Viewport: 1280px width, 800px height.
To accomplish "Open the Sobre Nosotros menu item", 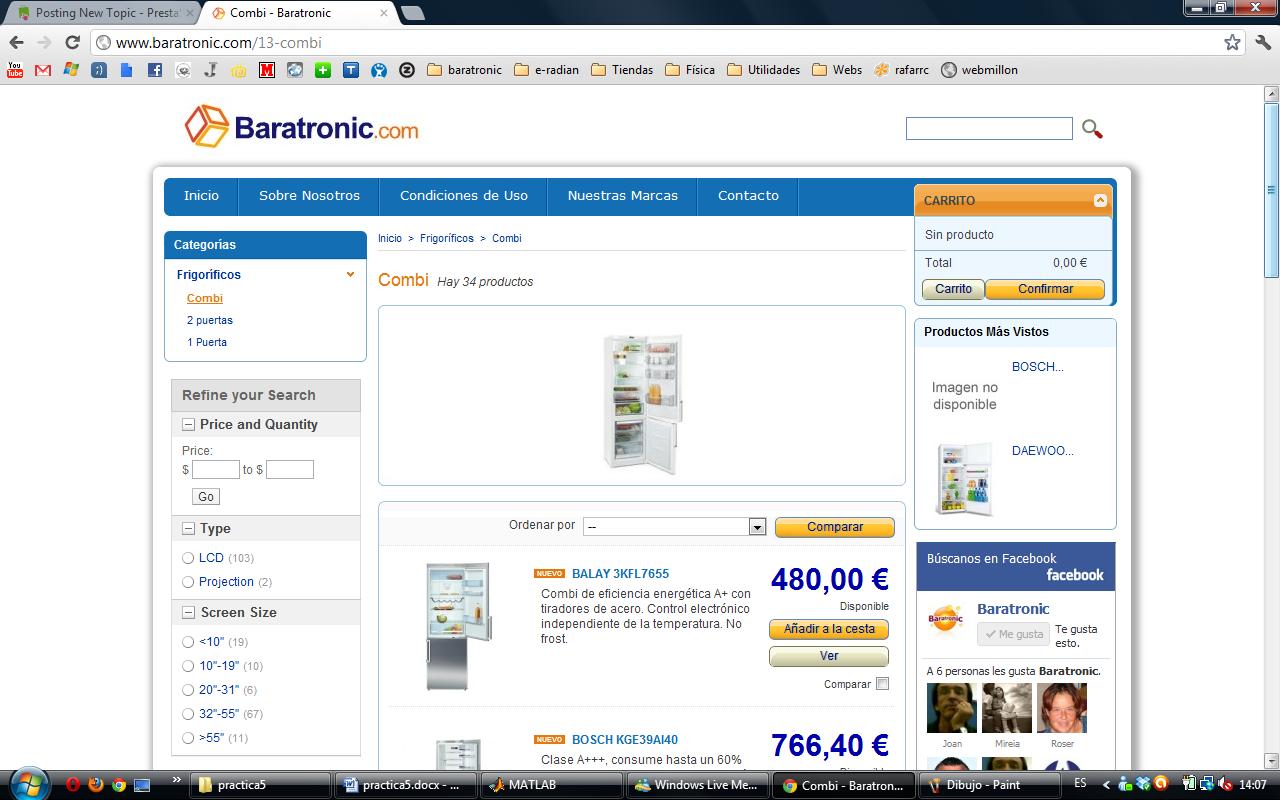I will 309,196.
